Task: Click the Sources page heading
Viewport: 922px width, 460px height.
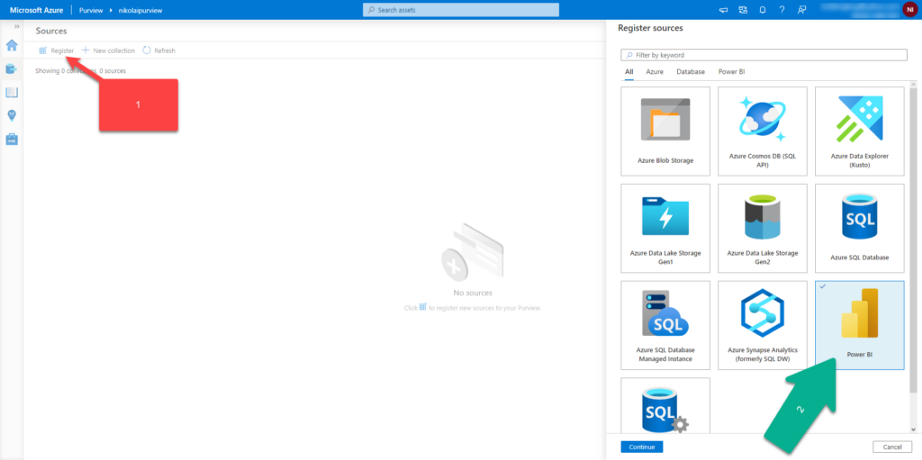Action: [51, 31]
